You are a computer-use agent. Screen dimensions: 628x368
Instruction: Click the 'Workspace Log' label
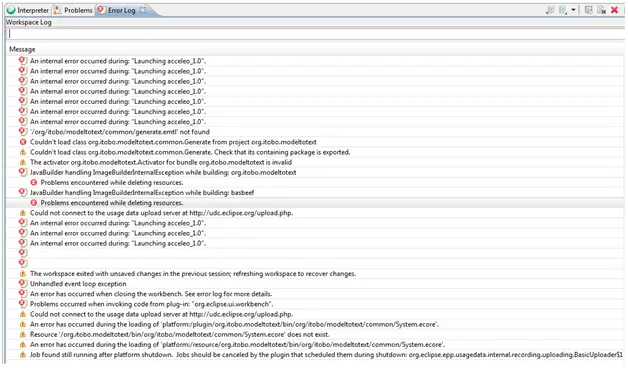(x=28, y=22)
